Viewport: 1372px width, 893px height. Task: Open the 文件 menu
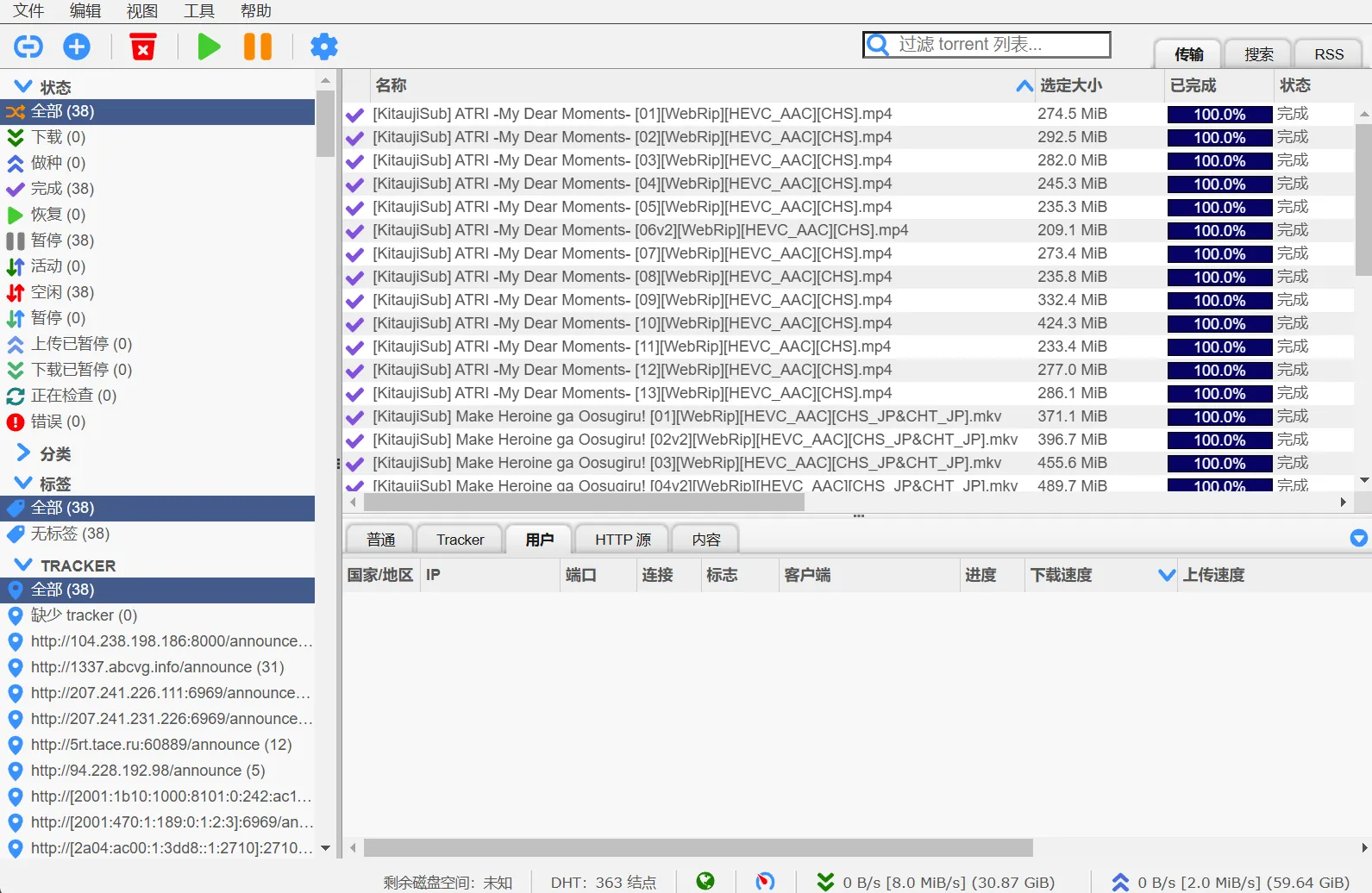(28, 11)
